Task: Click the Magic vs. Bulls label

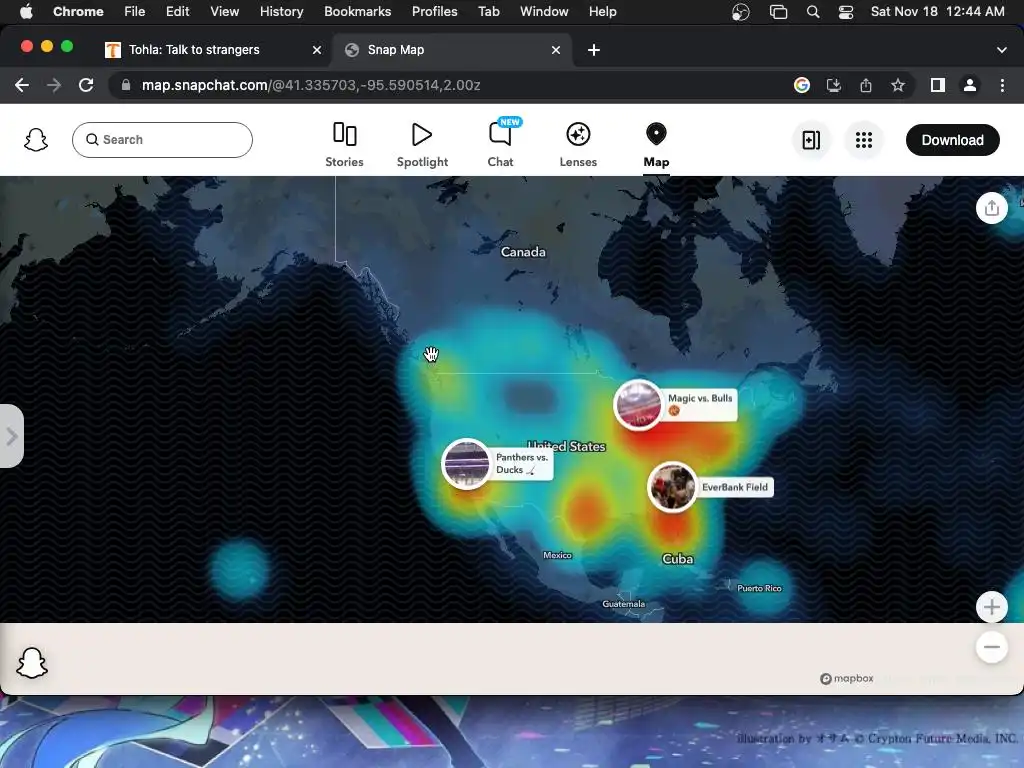Action: [699, 404]
